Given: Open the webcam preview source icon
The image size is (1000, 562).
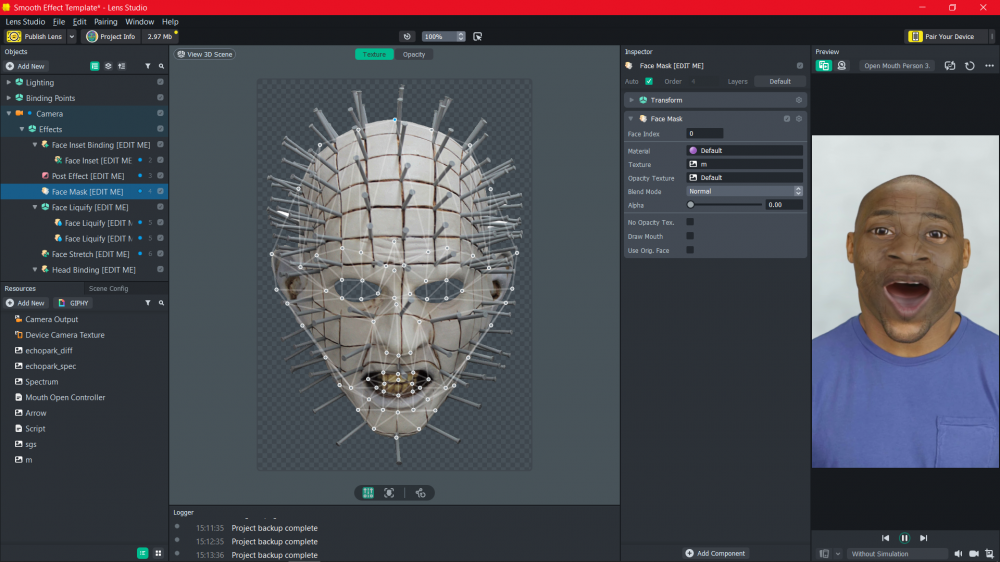Looking at the screenshot, I should (842, 66).
